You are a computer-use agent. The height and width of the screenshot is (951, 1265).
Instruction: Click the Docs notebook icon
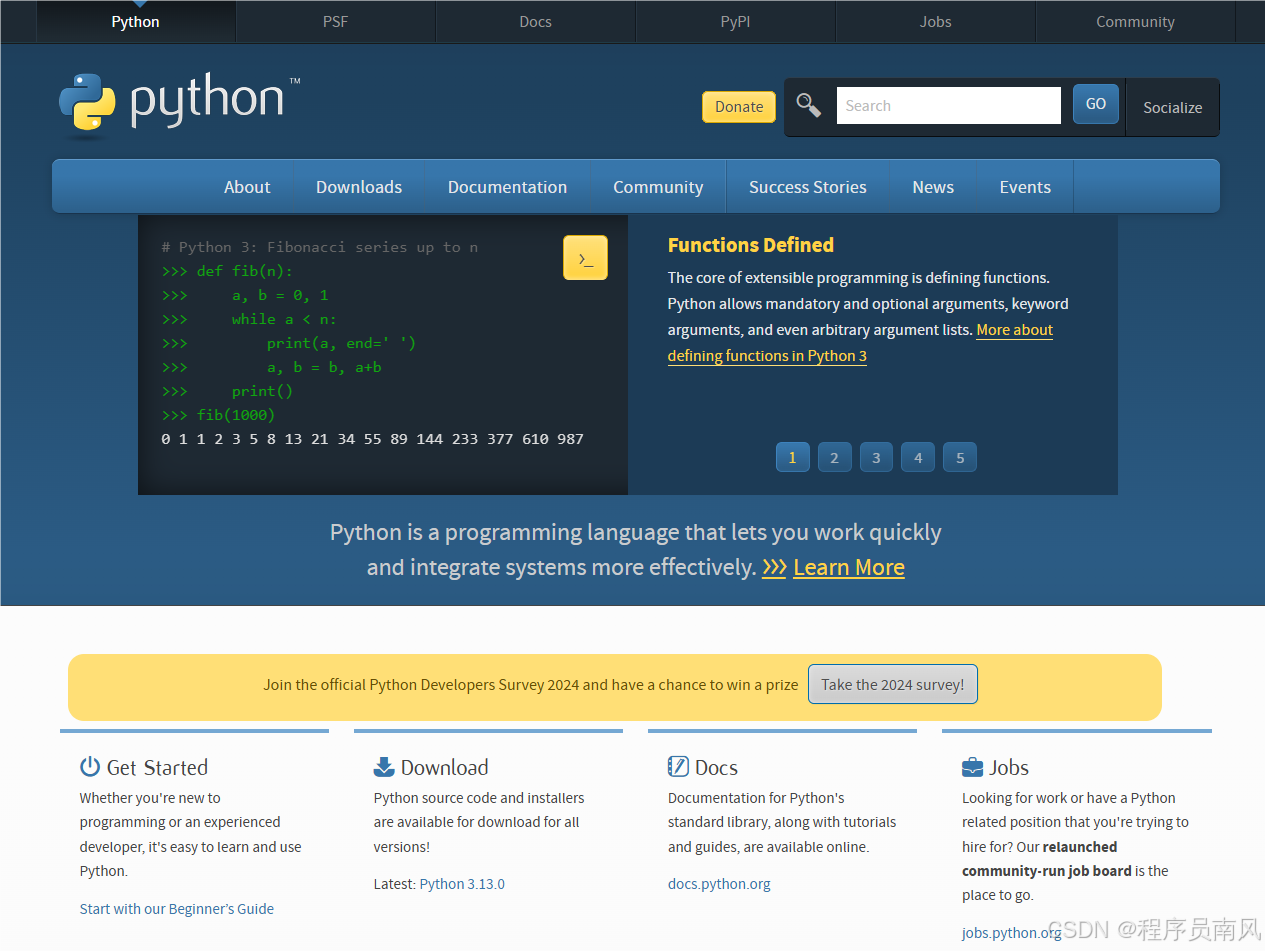(x=678, y=767)
